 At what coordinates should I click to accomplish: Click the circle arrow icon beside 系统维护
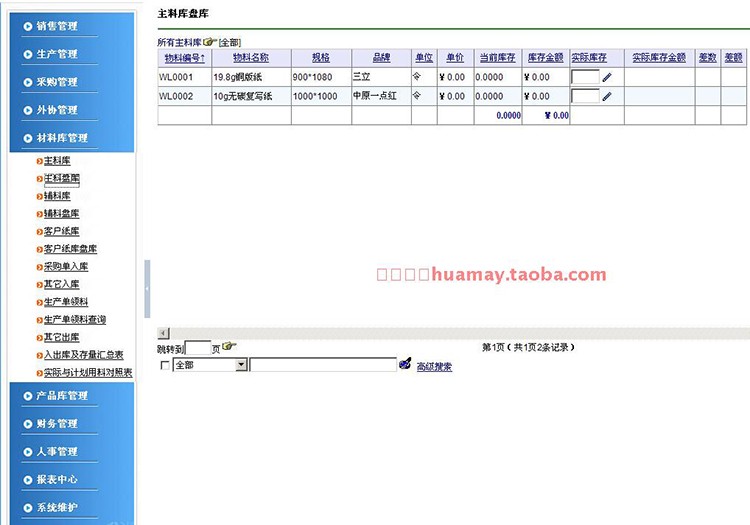click(x=28, y=508)
